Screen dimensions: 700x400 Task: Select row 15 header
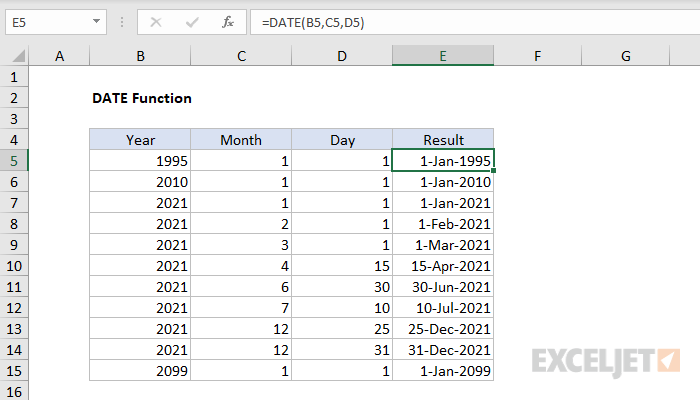click(x=14, y=370)
